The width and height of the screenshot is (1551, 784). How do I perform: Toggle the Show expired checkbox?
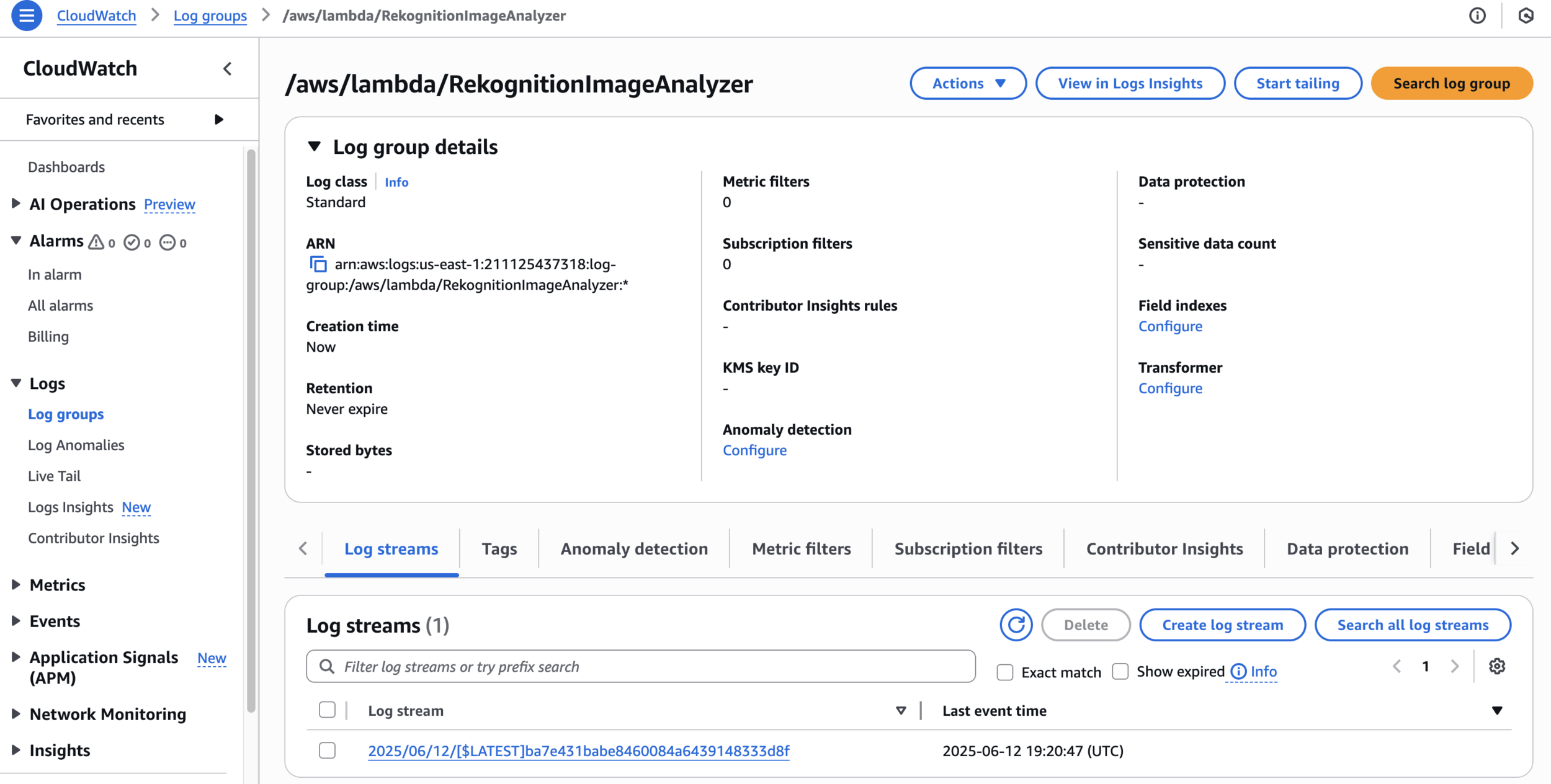coord(1120,672)
